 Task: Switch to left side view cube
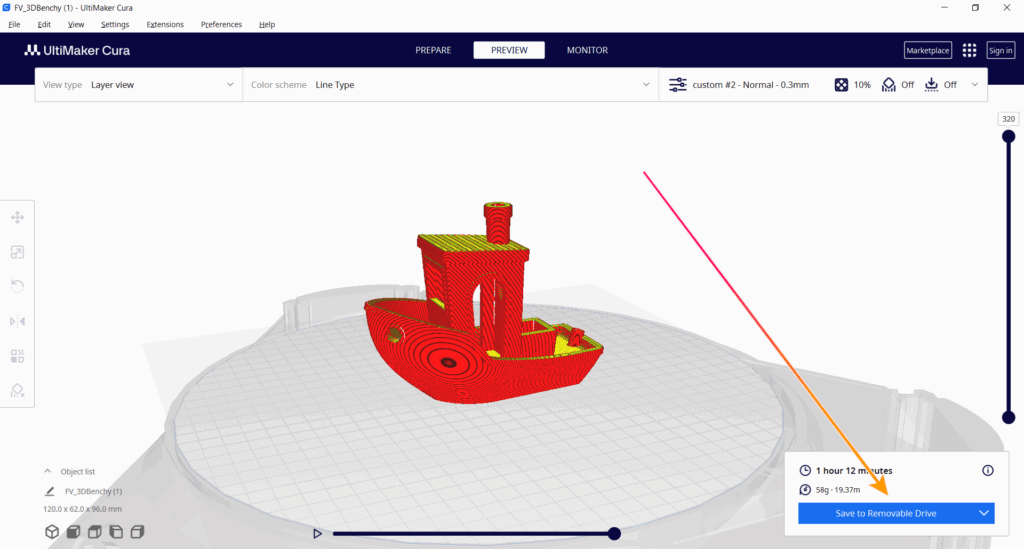click(116, 531)
